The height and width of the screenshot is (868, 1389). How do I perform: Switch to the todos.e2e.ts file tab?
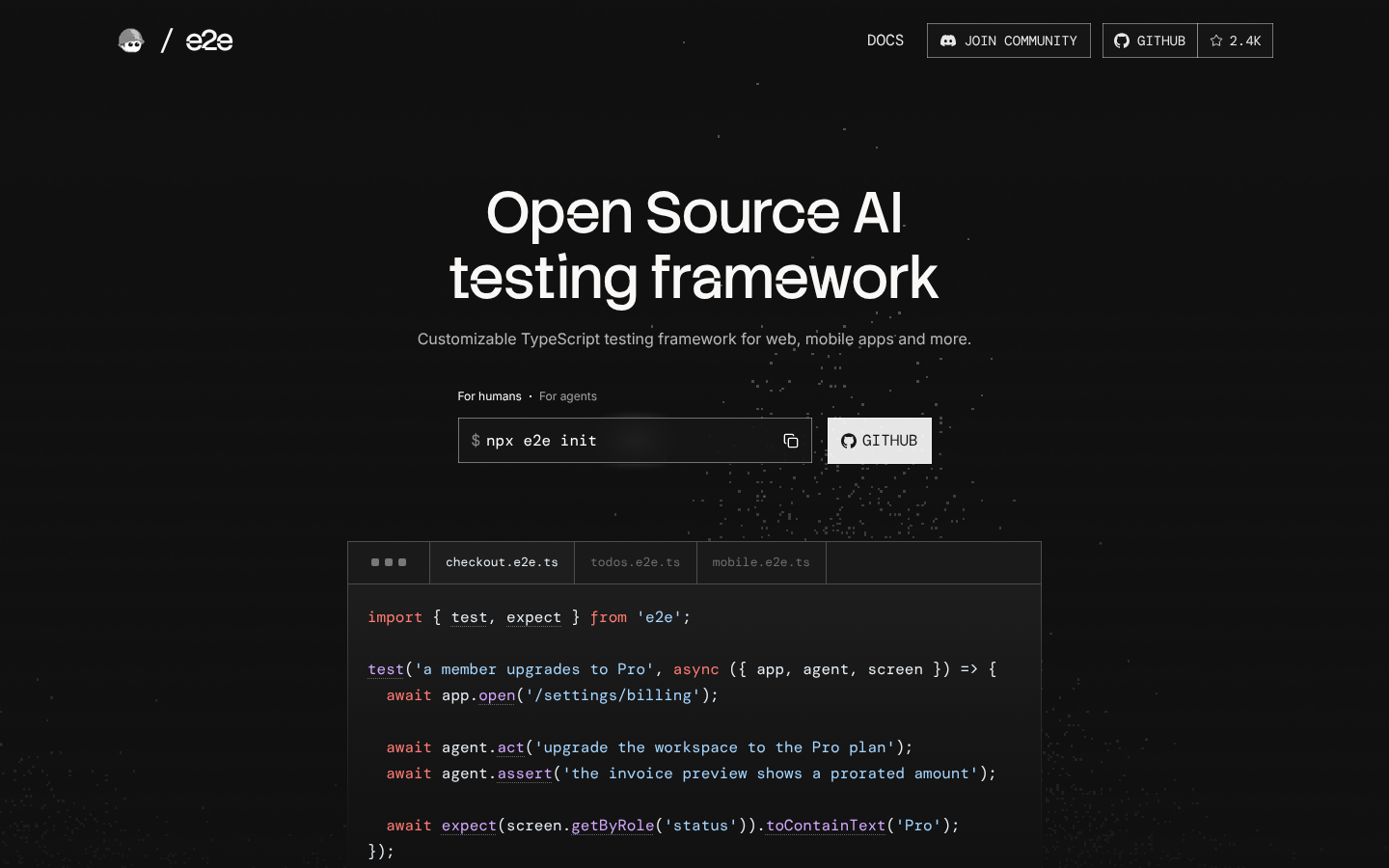pyautogui.click(x=636, y=562)
